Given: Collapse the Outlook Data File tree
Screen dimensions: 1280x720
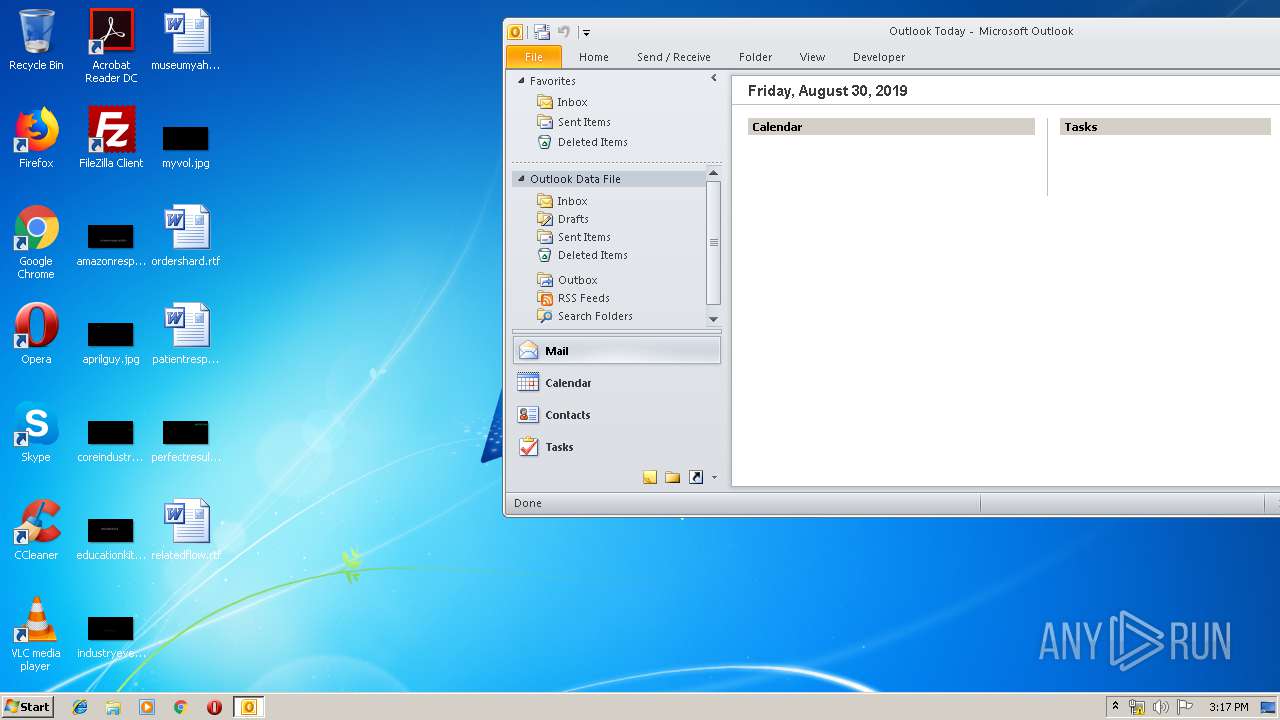Looking at the screenshot, I should coord(521,179).
